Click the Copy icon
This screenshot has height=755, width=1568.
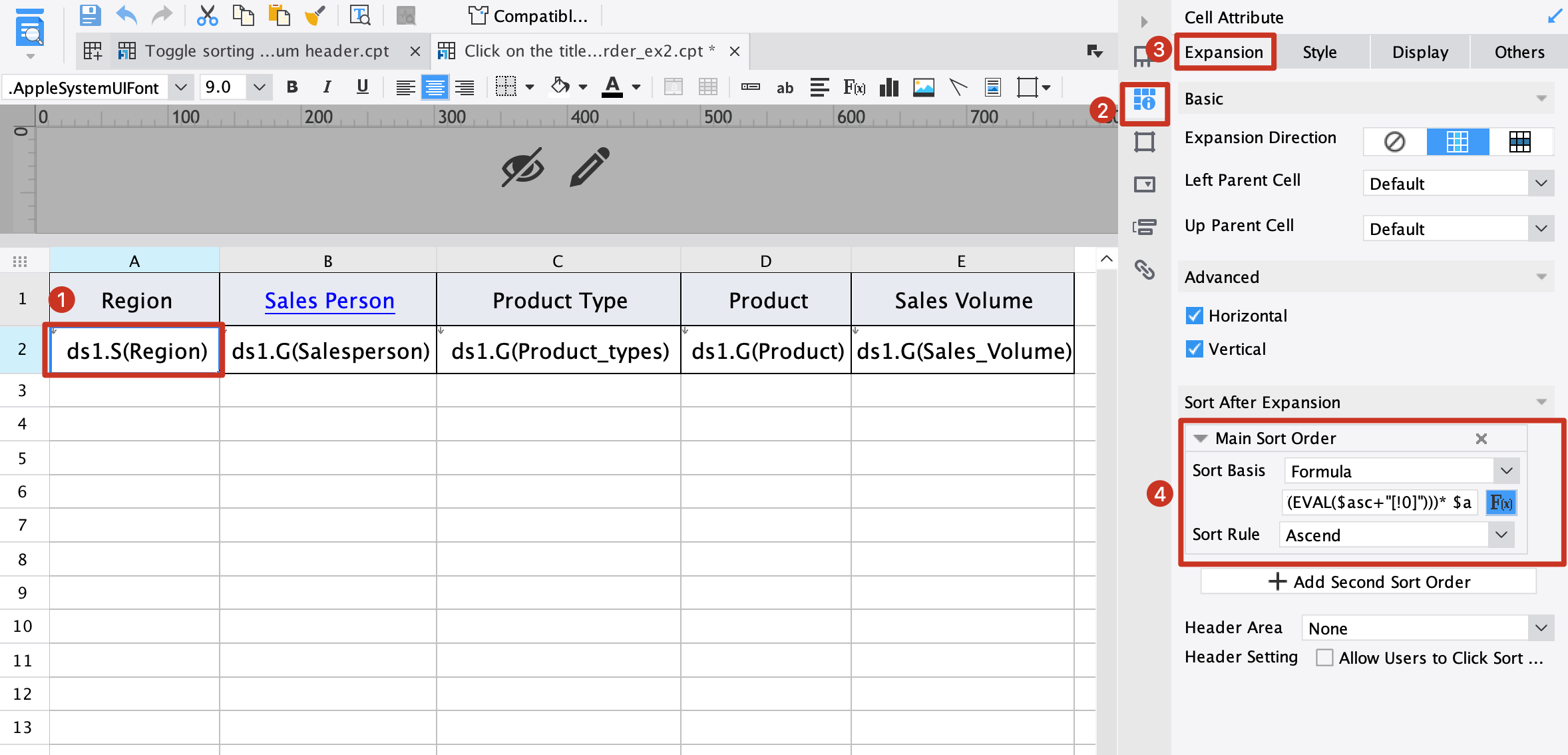point(243,15)
